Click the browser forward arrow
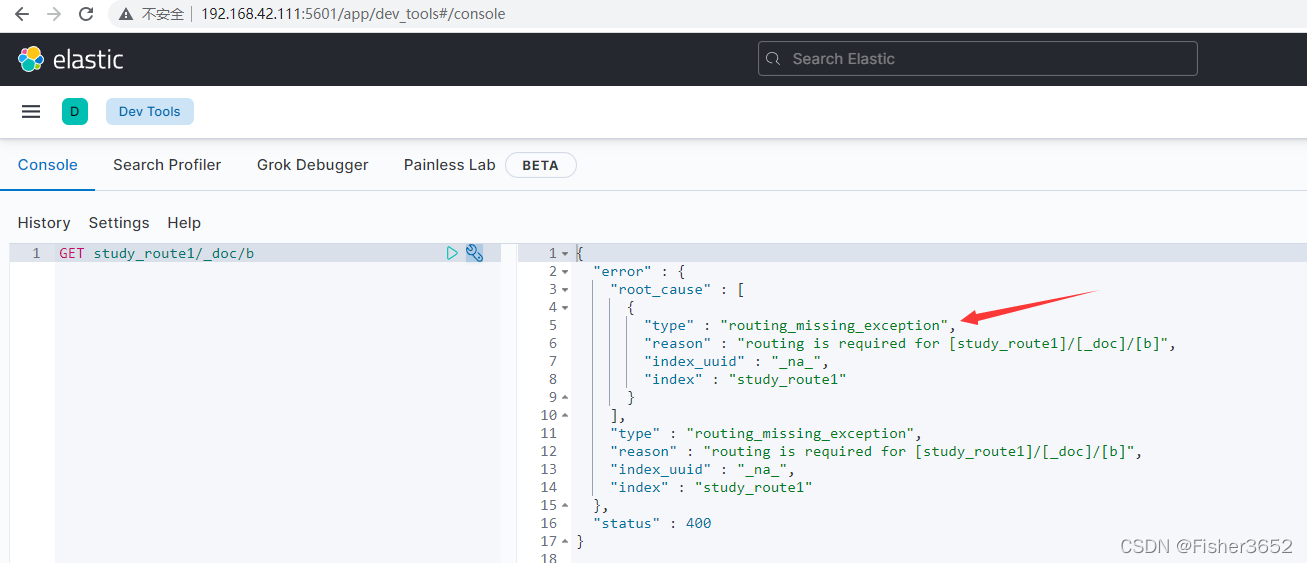The image size is (1307, 563). (x=54, y=14)
